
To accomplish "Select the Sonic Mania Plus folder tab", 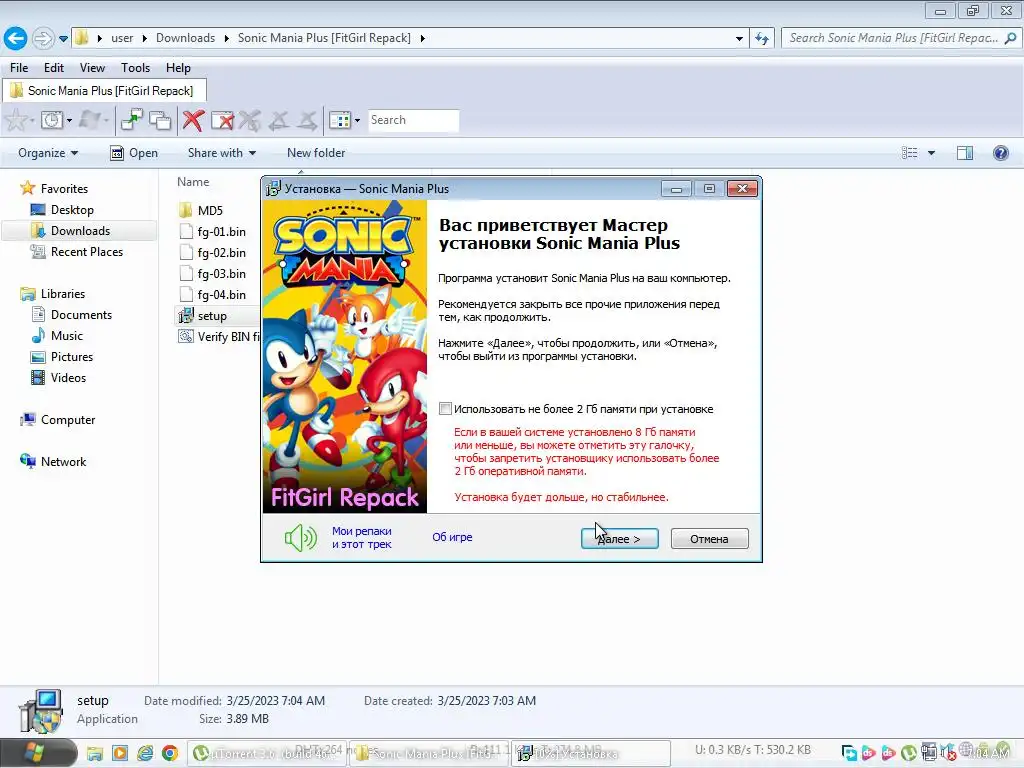I will 104,91.
